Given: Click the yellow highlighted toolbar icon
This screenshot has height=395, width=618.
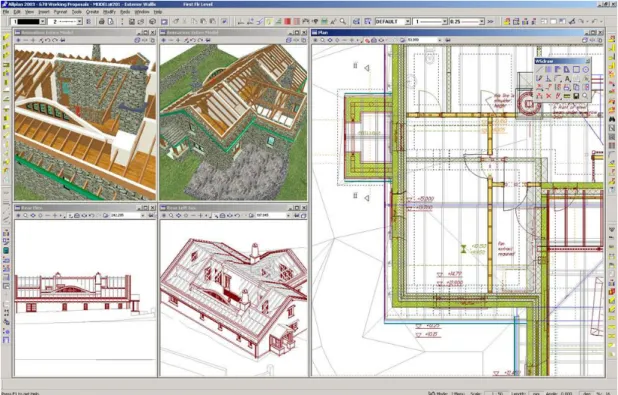Looking at the screenshot, I should click(269, 22).
